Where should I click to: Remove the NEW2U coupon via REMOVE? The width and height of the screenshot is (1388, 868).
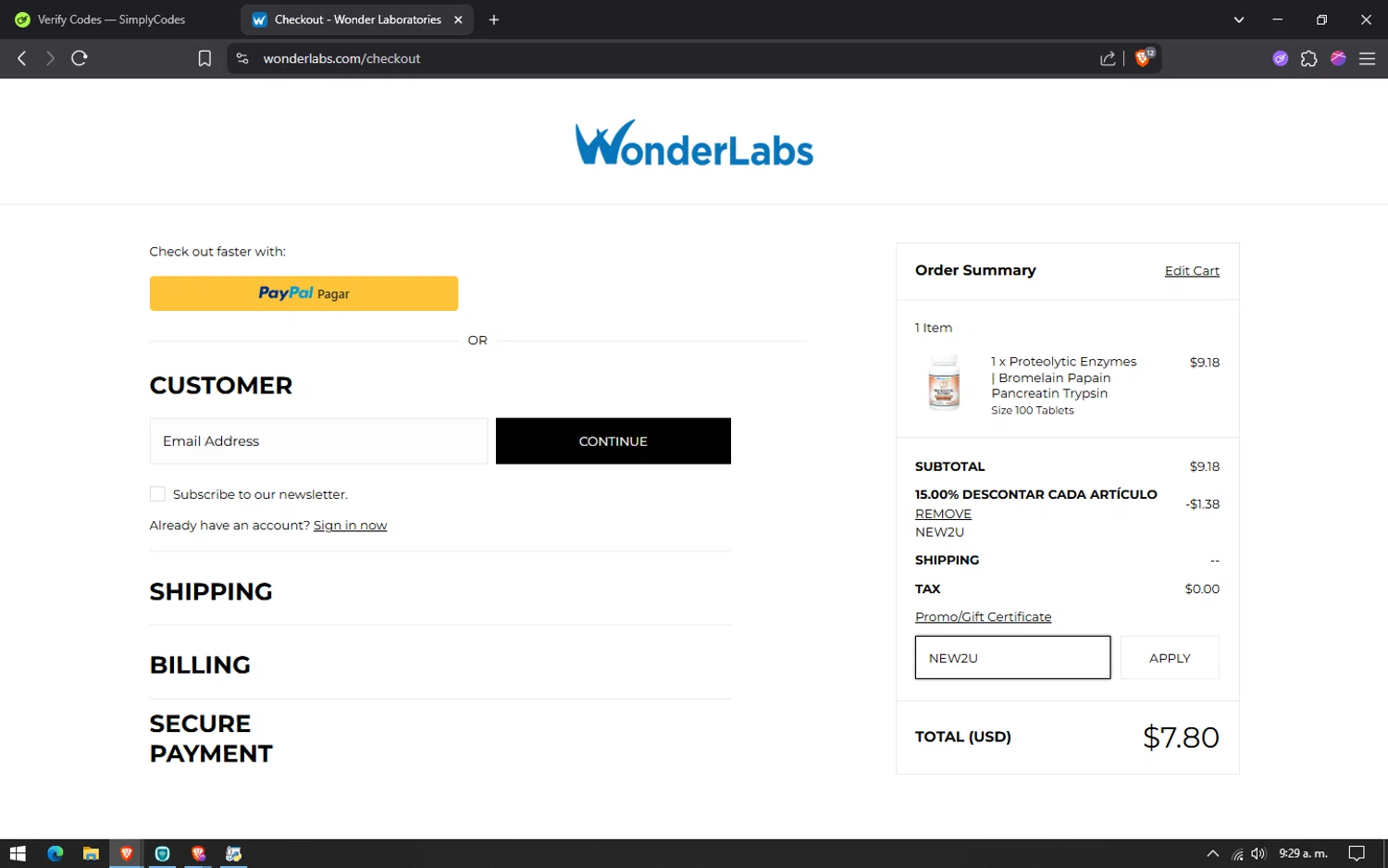click(943, 514)
